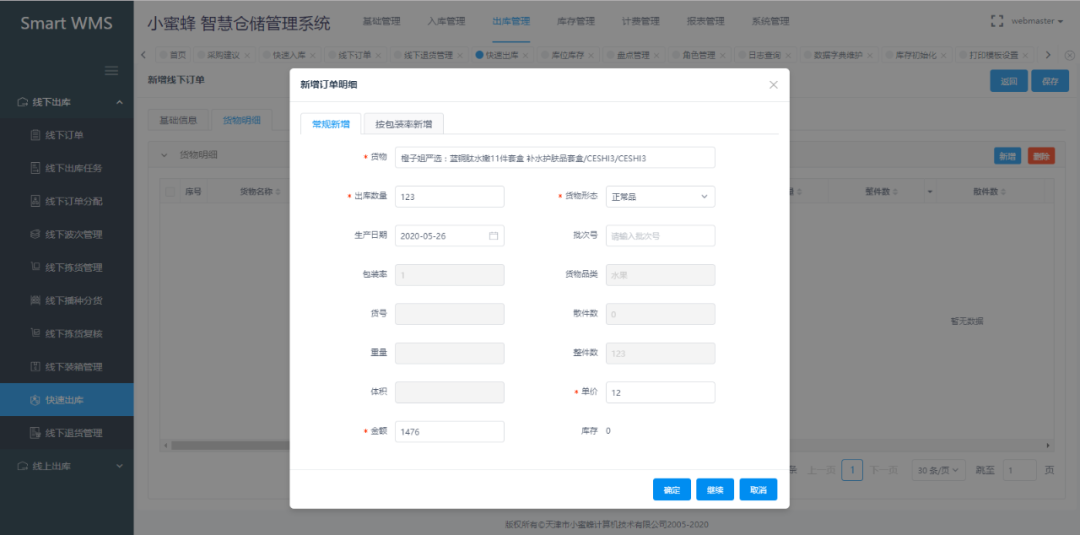Switch to 按包装率新增 tab
This screenshot has height=535, width=1080.
(404, 124)
